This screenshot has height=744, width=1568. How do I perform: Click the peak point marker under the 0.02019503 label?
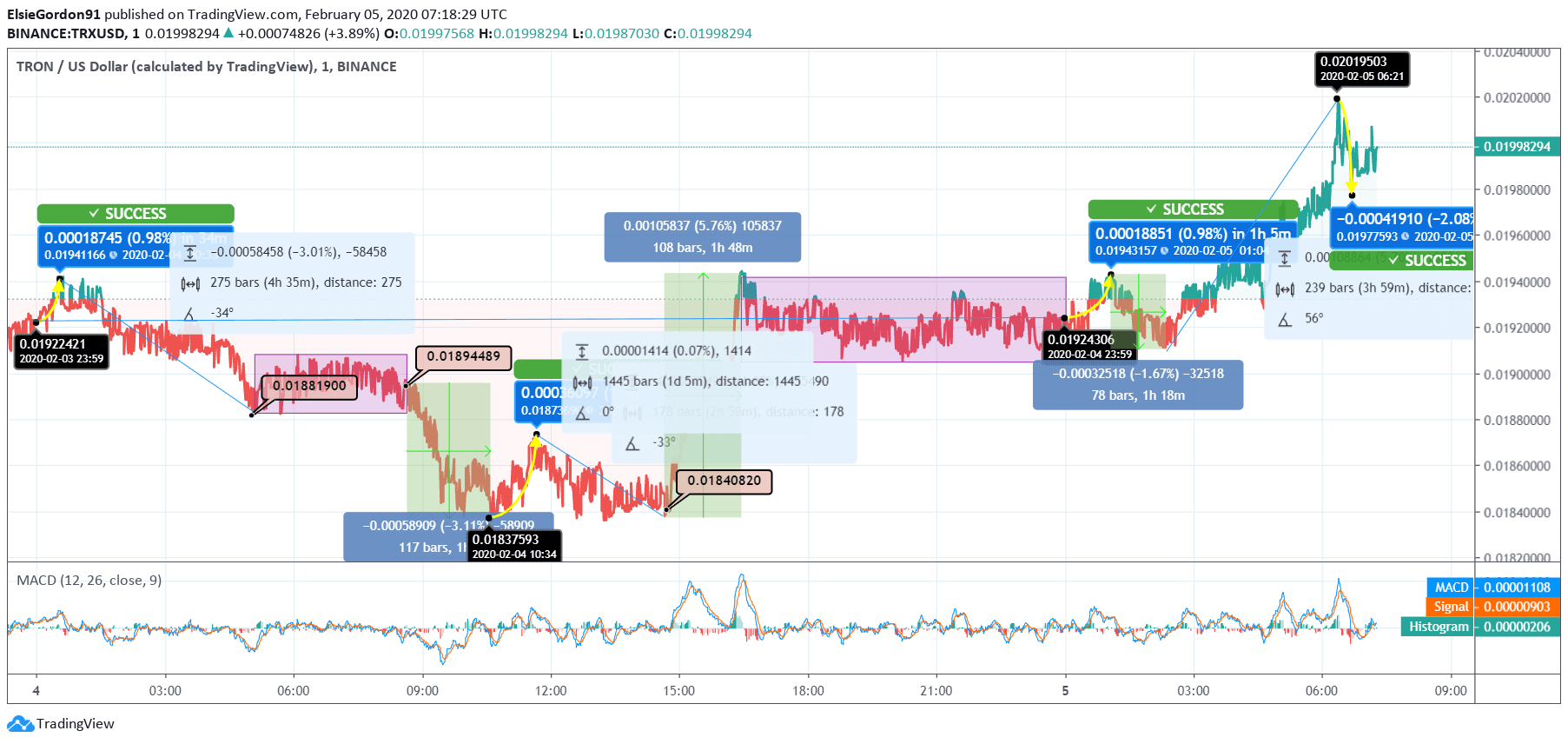pos(1336,98)
